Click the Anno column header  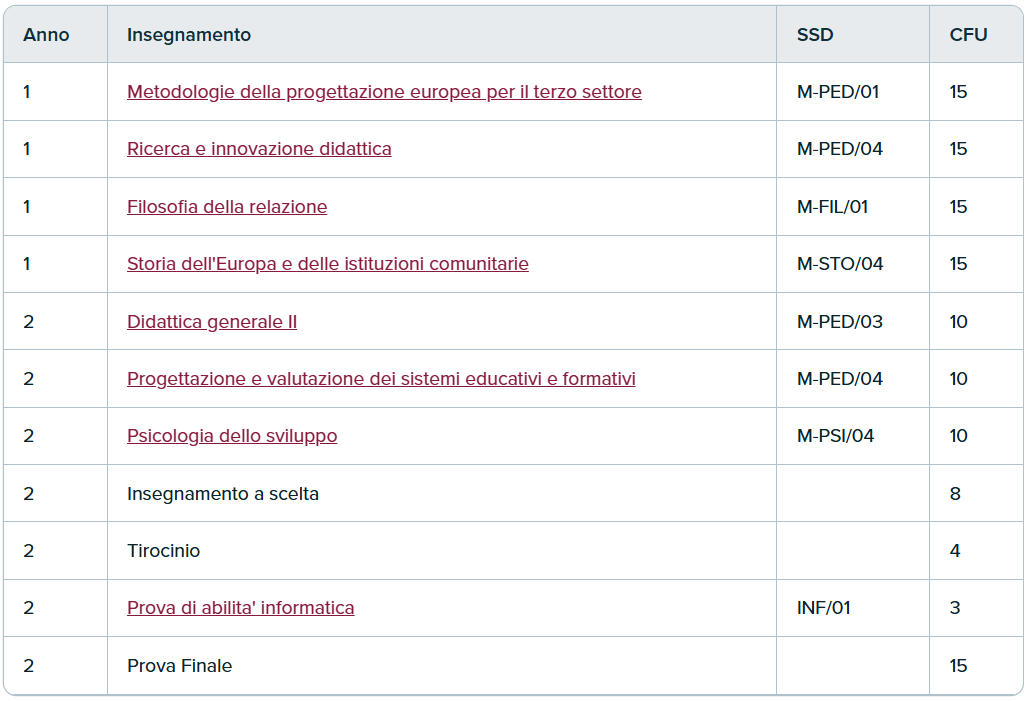(x=46, y=35)
